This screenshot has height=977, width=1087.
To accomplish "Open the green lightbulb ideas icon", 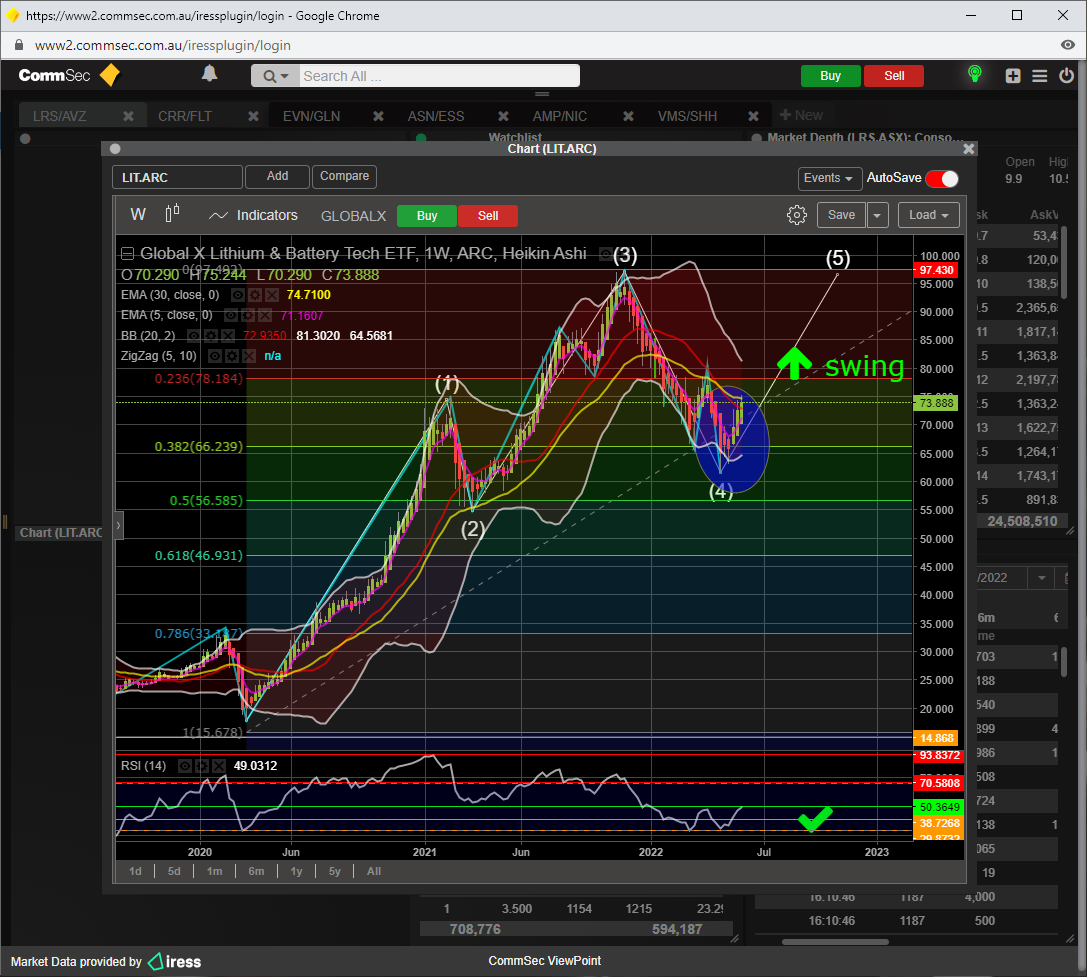I will [x=975, y=74].
